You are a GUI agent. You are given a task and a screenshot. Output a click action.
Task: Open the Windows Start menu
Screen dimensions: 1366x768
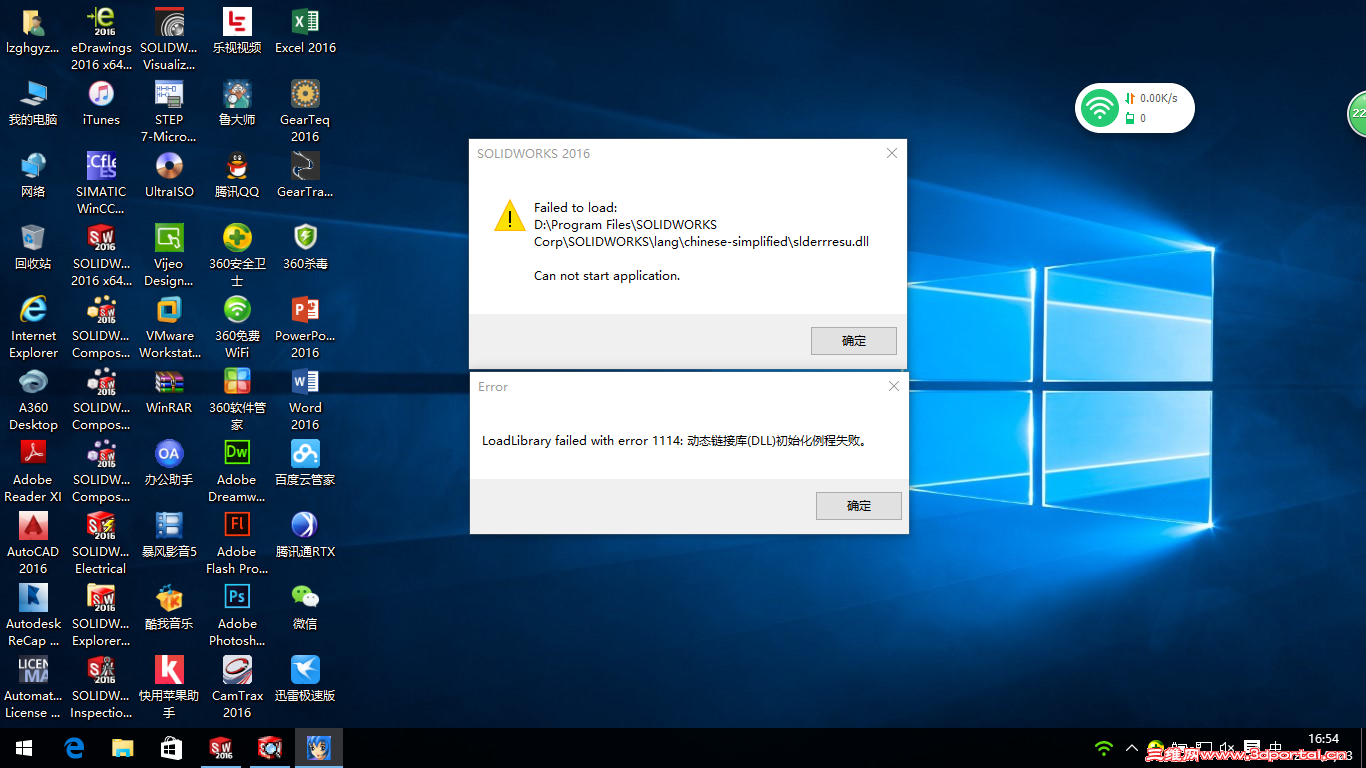point(24,748)
